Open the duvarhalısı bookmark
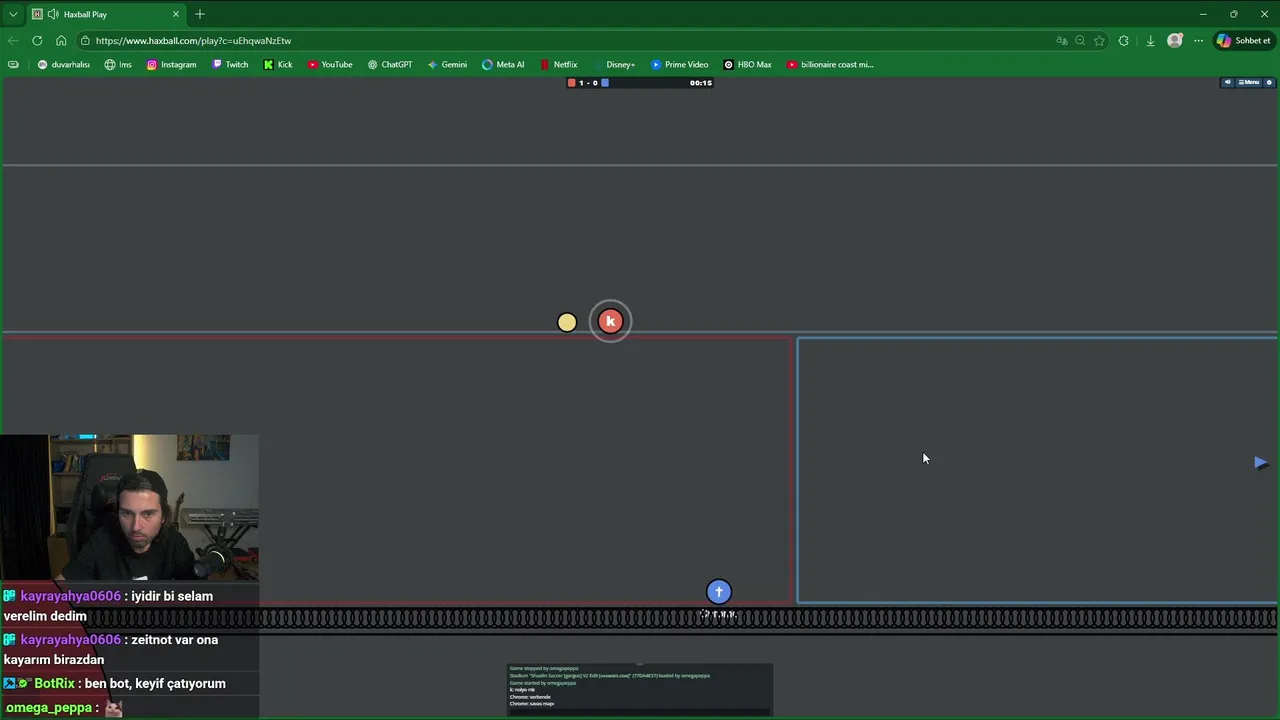This screenshot has width=1280, height=720. pyautogui.click(x=64, y=65)
